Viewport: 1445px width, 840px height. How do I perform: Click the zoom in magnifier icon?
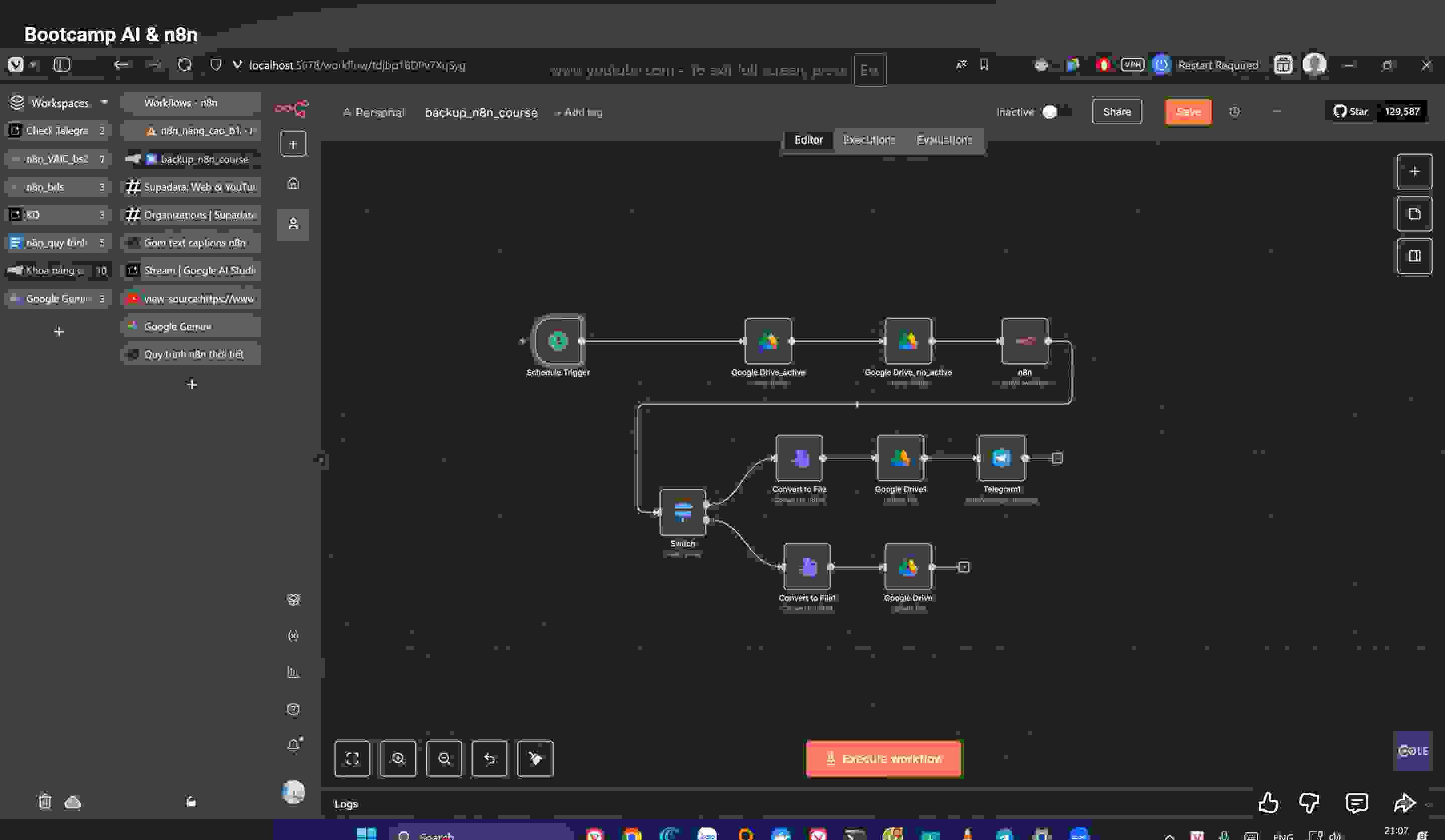[398, 758]
